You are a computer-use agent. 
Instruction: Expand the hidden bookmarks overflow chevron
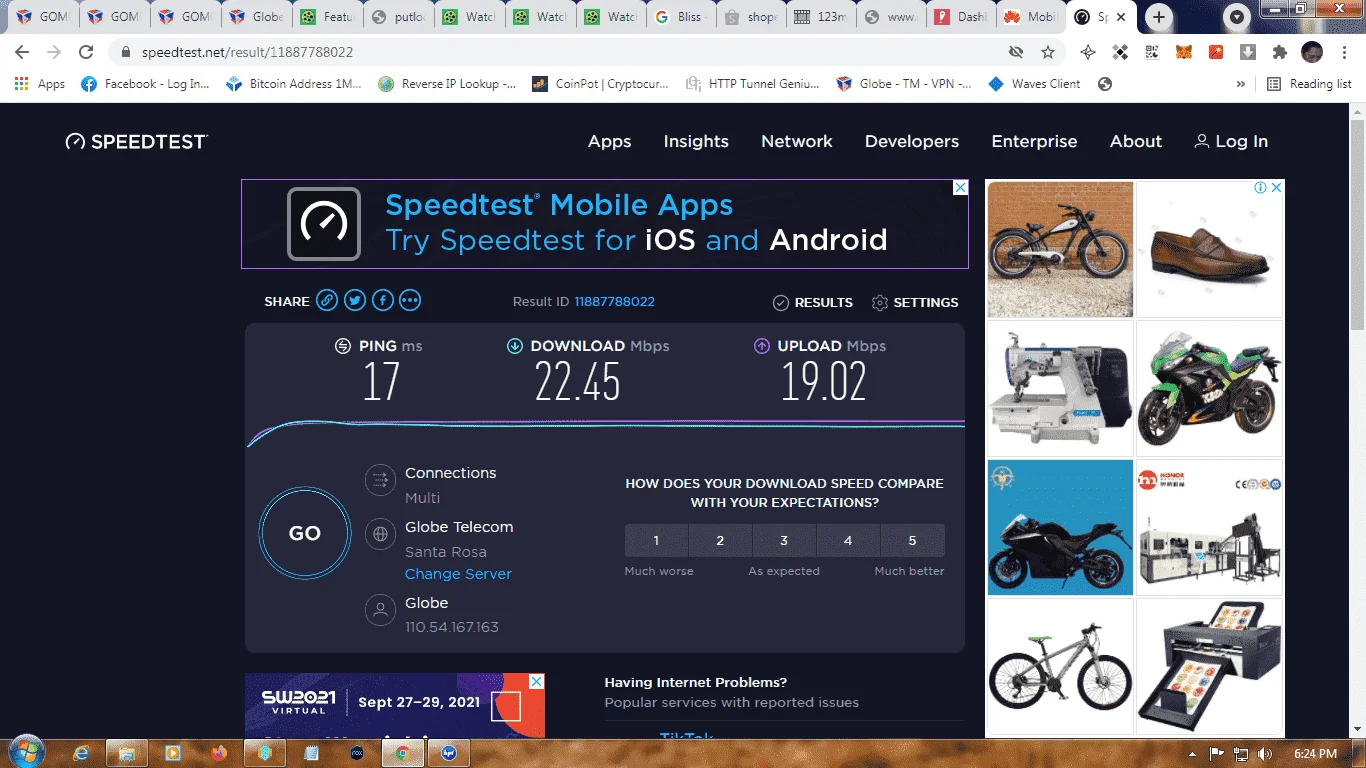point(1241,84)
